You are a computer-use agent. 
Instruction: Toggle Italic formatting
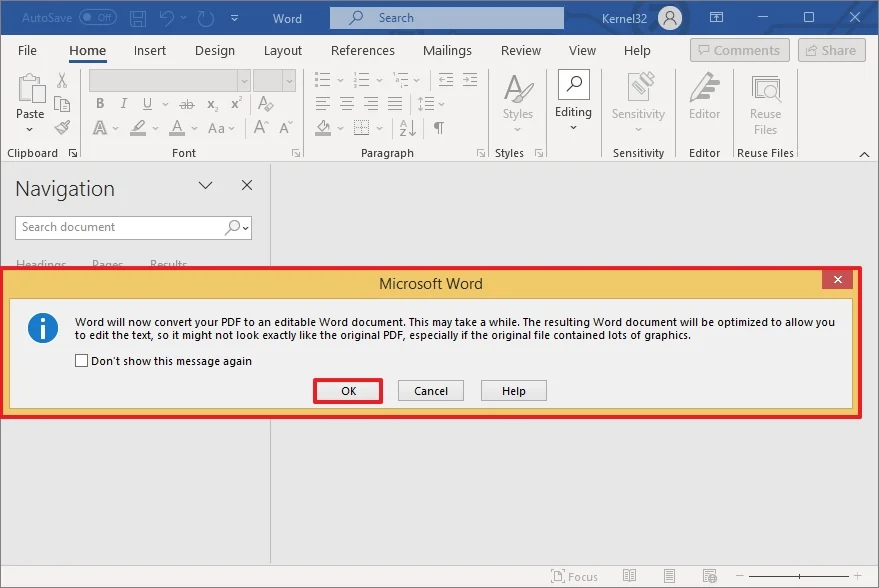[123, 104]
